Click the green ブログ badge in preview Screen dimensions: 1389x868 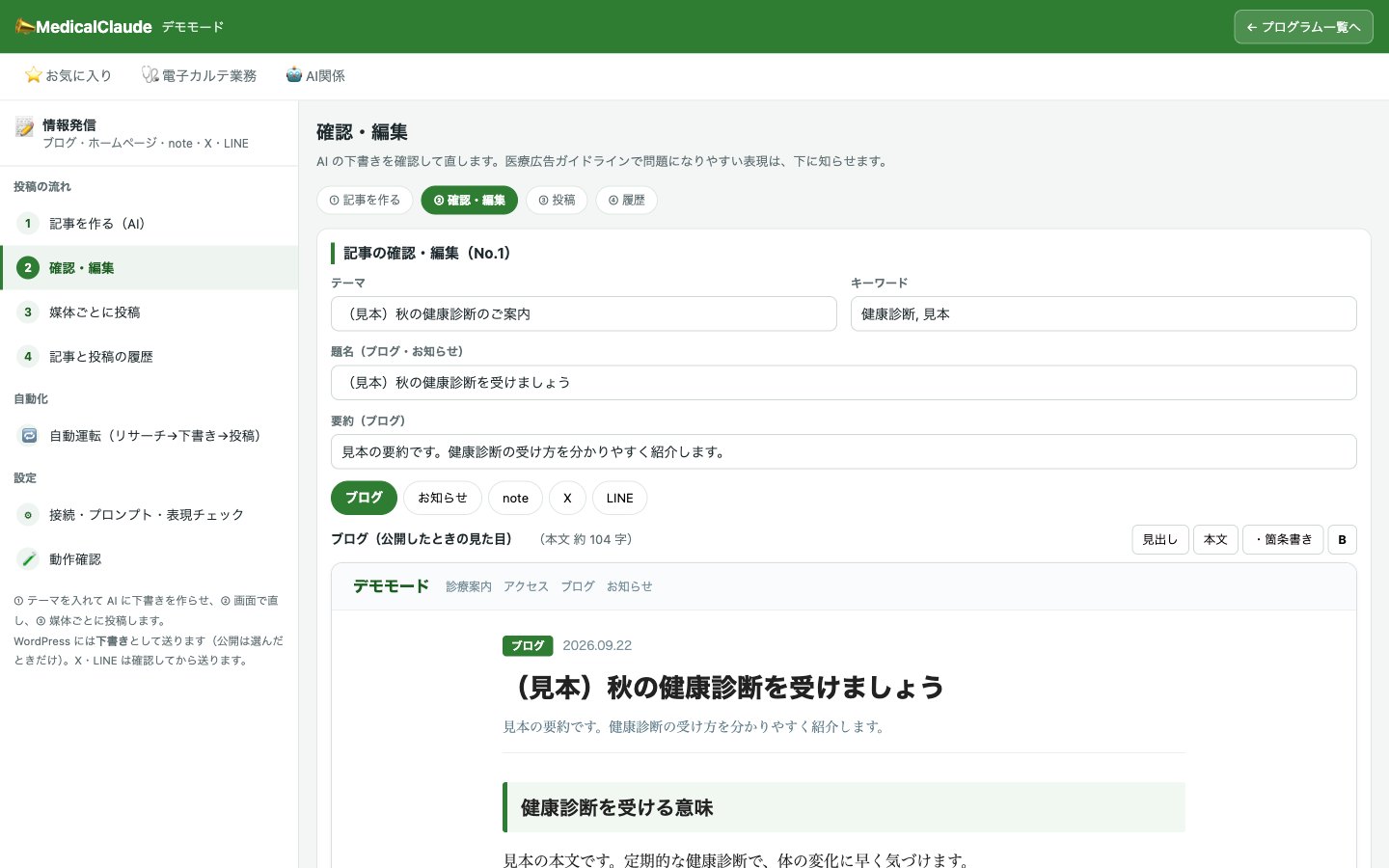pos(528,645)
